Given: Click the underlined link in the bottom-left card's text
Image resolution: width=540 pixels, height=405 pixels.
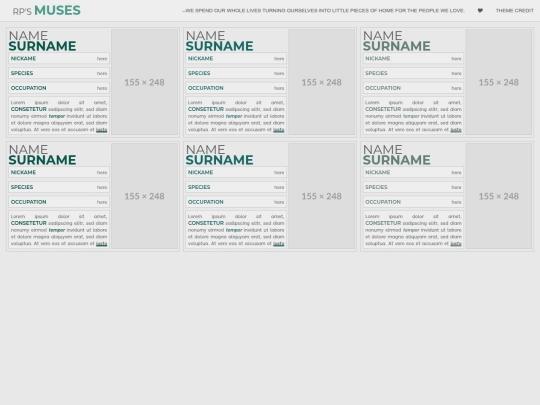Looking at the screenshot, I should [101, 244].
